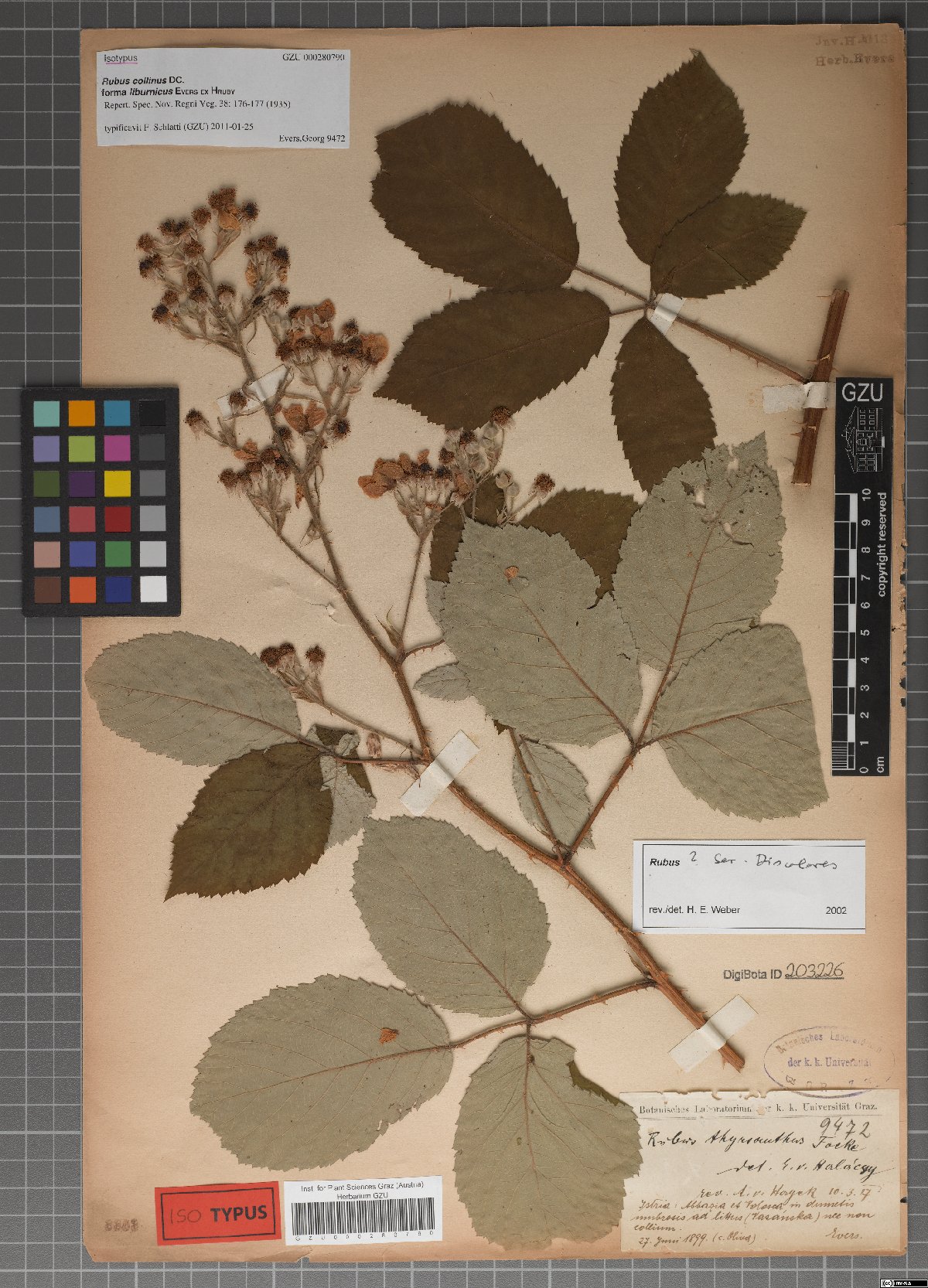Click the GZU building logo on the scale bar
Viewport: 928px width, 1288px height.
coord(861,441)
